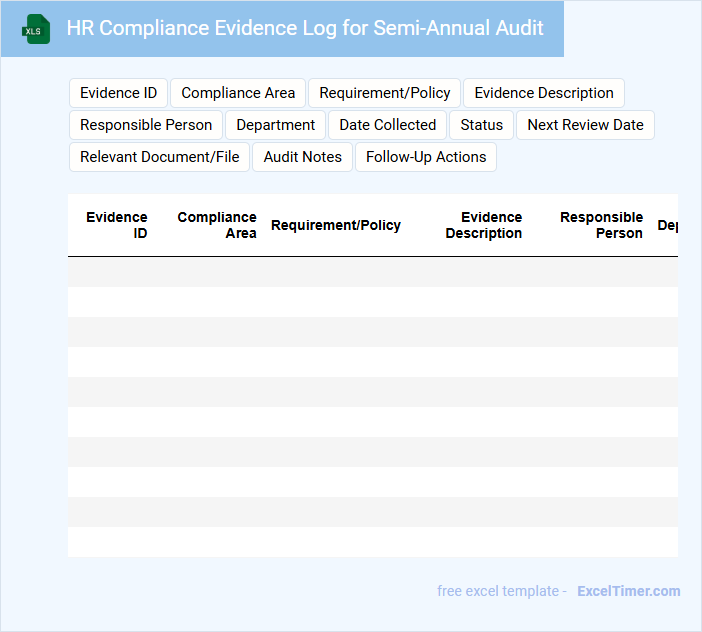Click the Evidence ID column header
This screenshot has width=702, height=632.
pyautogui.click(x=117, y=225)
